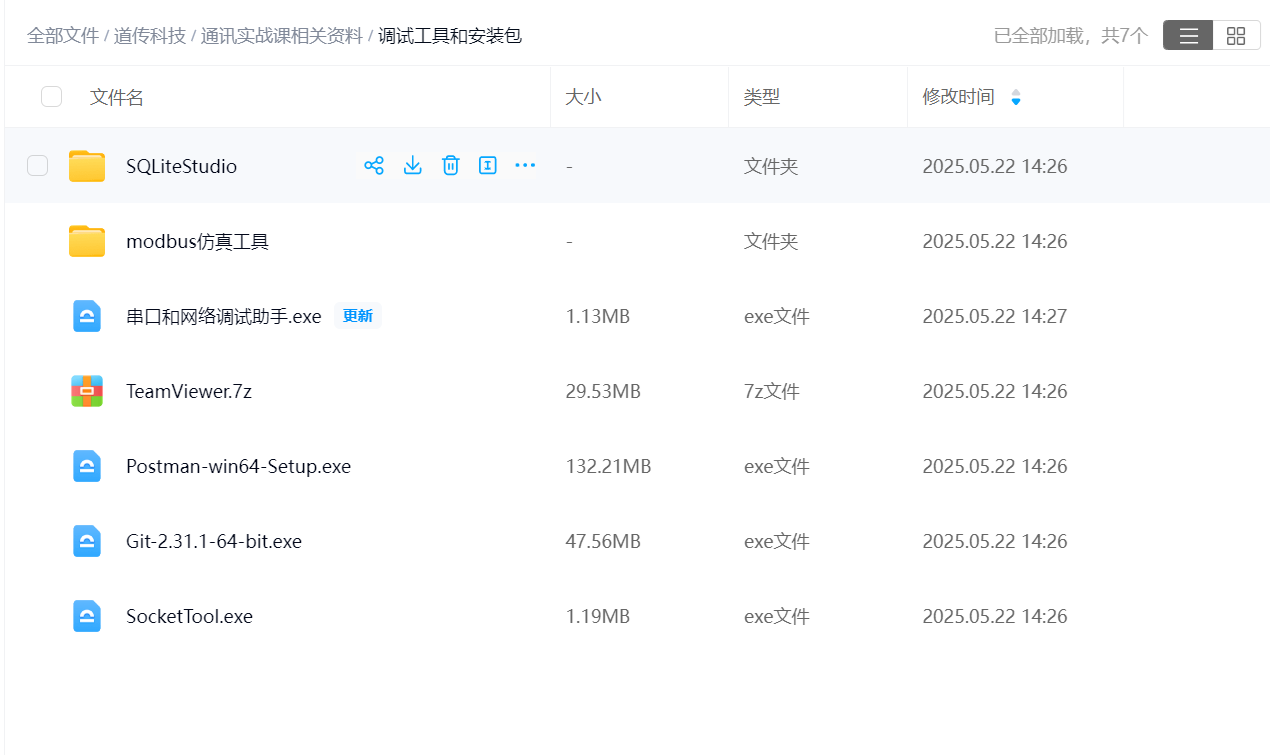Switch to grid view

(1236, 36)
